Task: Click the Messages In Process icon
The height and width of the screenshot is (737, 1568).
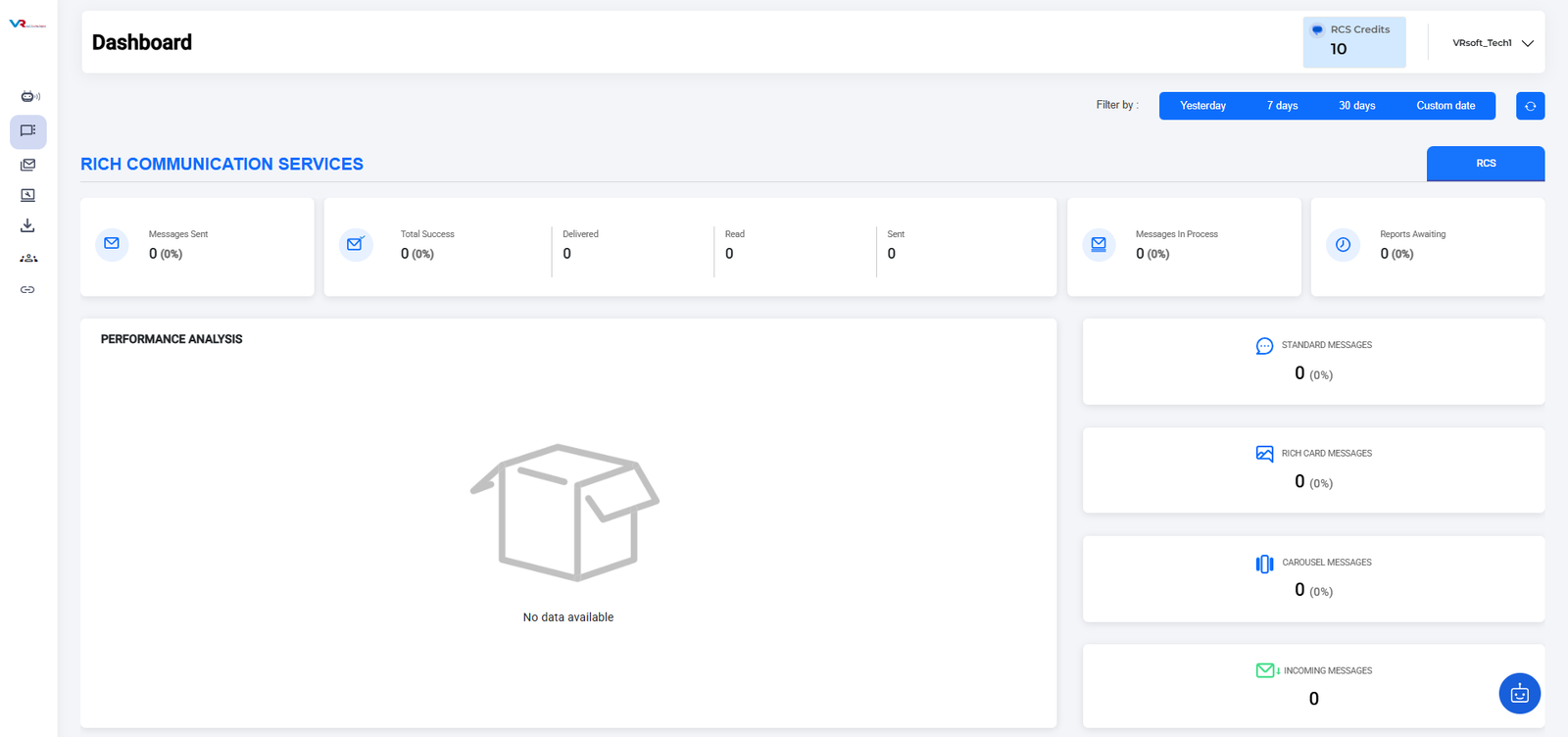Action: tap(1099, 244)
